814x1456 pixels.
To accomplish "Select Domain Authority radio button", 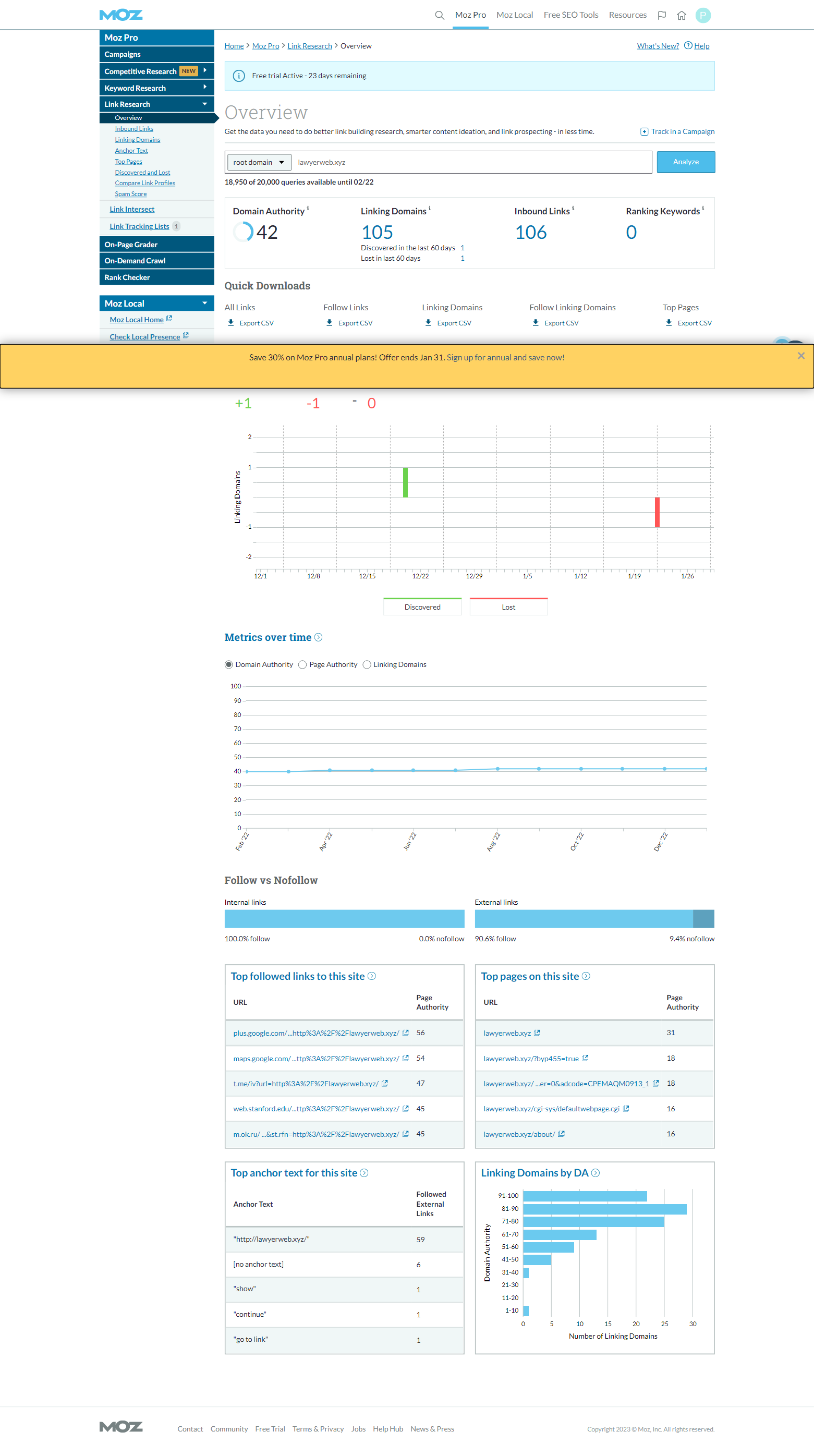I will point(229,665).
